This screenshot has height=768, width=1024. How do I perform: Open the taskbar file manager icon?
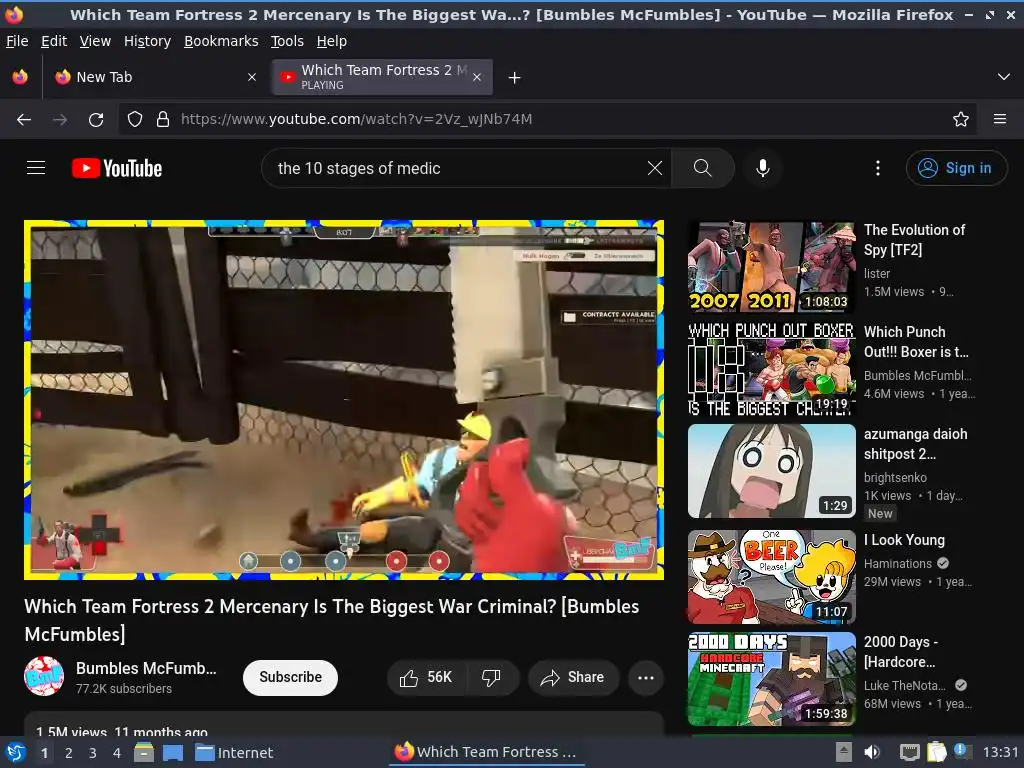click(x=144, y=752)
